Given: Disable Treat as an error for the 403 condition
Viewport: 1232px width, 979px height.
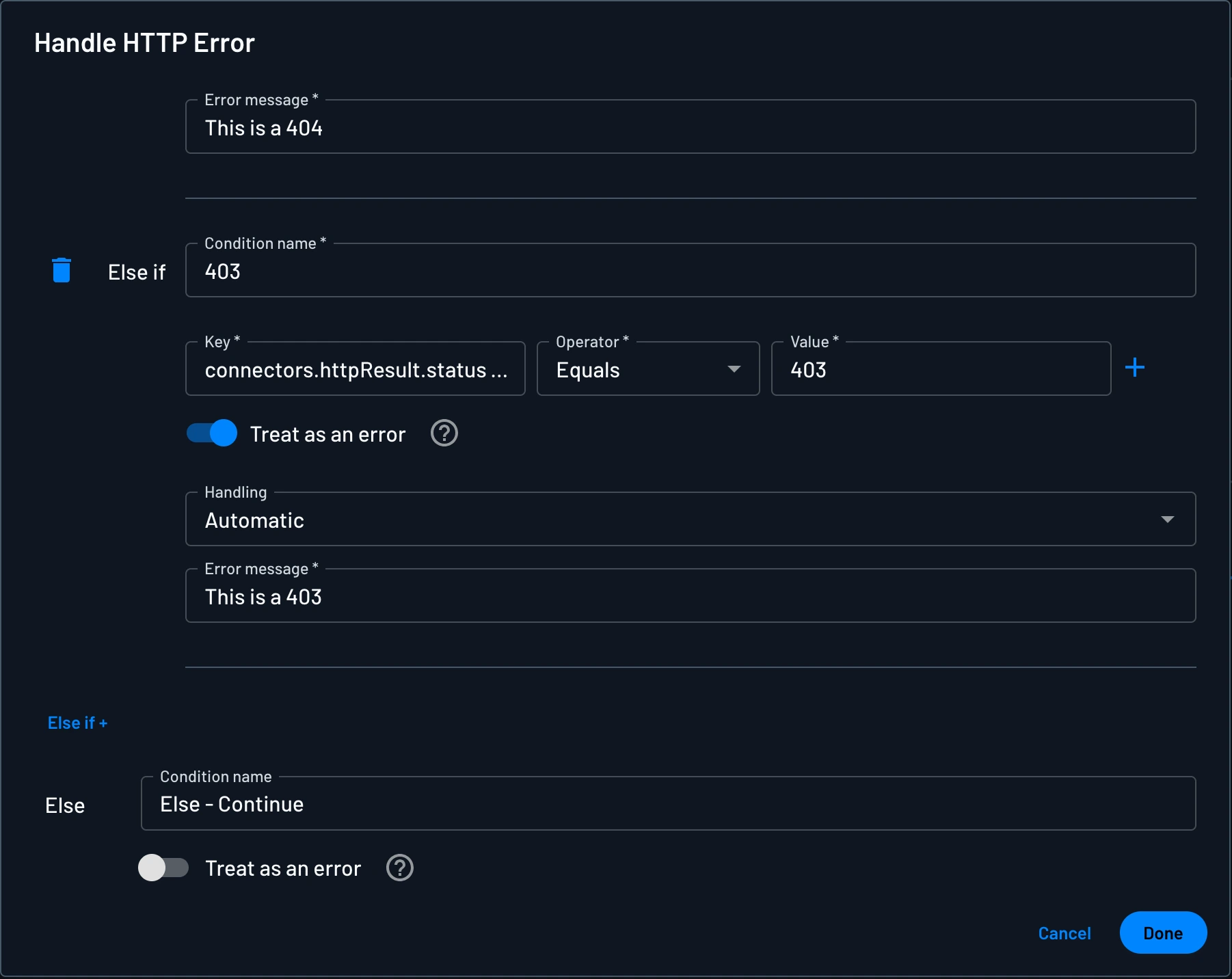Looking at the screenshot, I should click(211, 433).
